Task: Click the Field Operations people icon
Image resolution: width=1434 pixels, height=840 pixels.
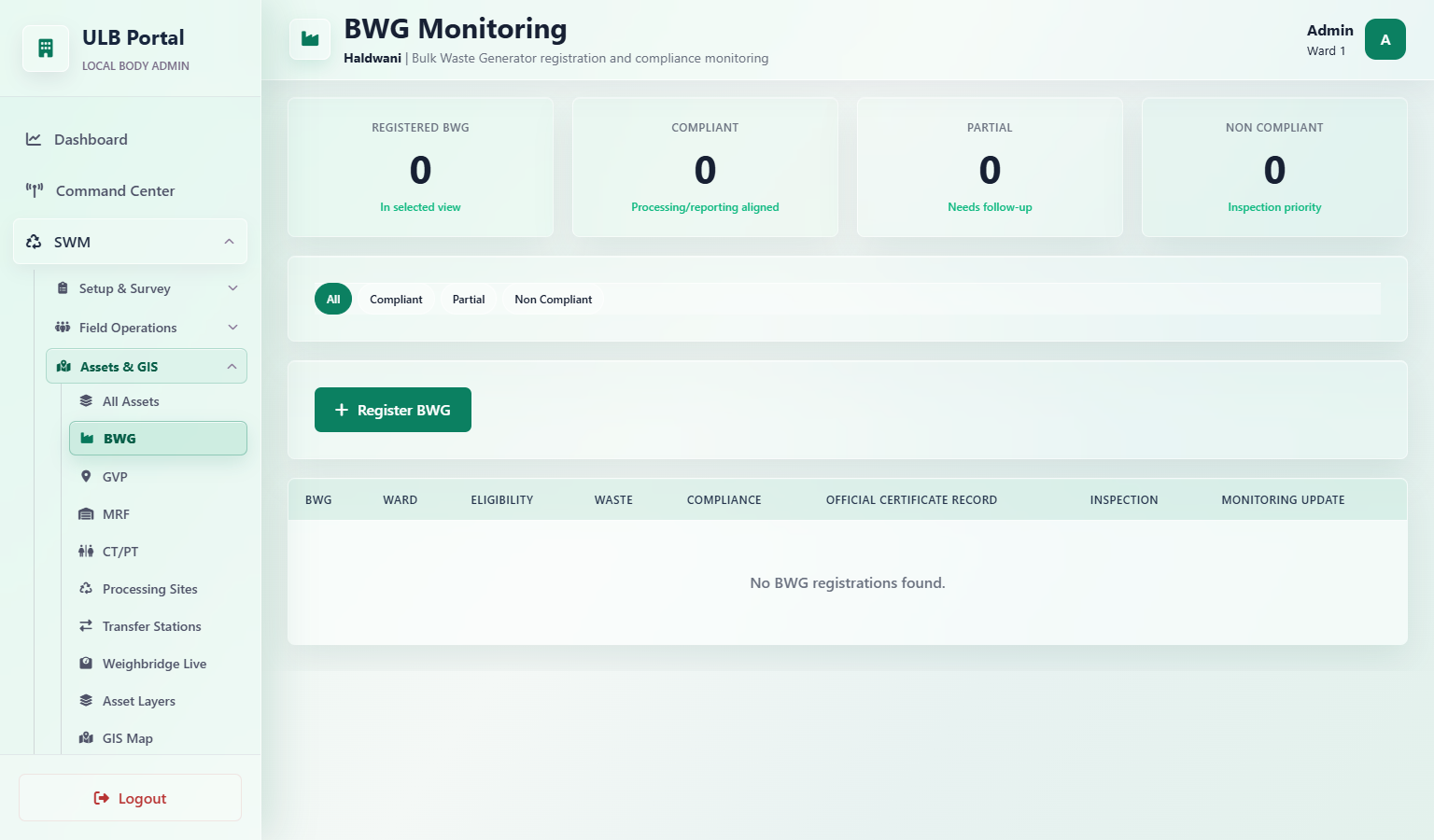Action: point(63,328)
